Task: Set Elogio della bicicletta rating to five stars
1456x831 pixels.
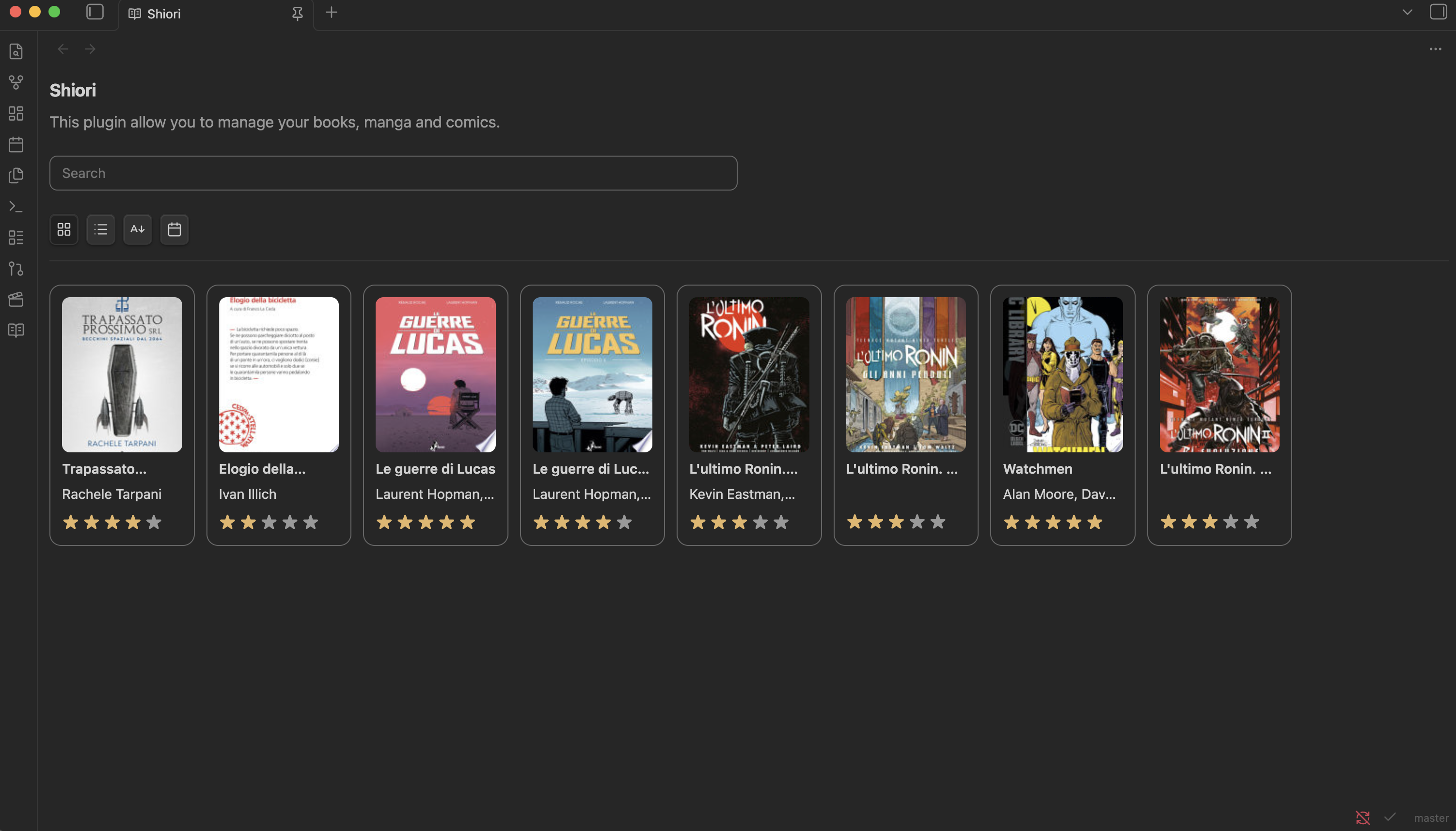Action: point(310,522)
